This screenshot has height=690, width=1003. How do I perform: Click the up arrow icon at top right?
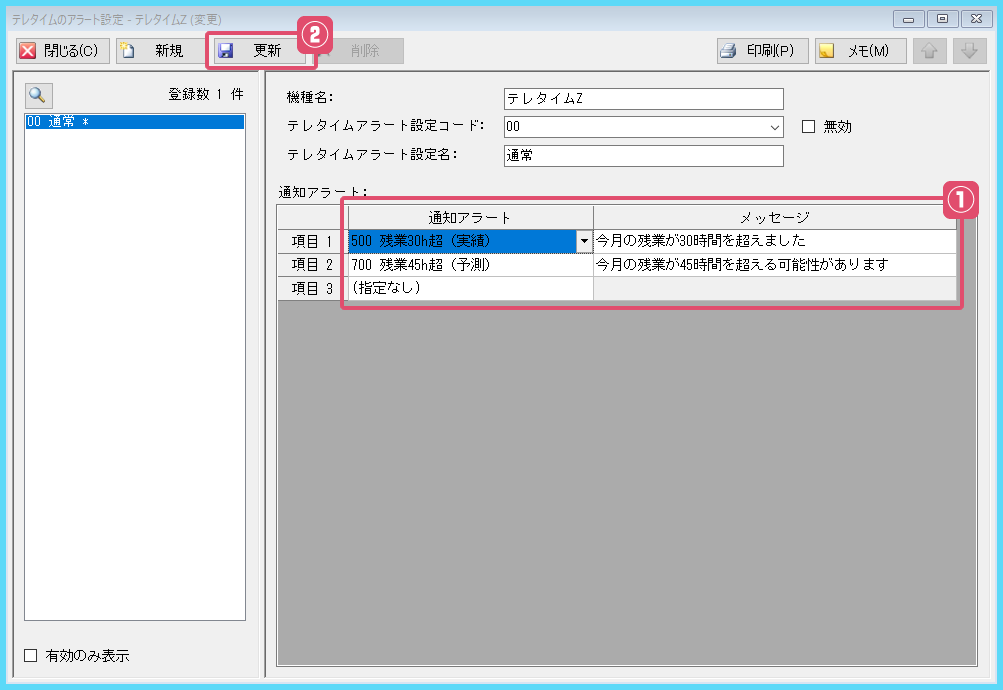point(929,50)
